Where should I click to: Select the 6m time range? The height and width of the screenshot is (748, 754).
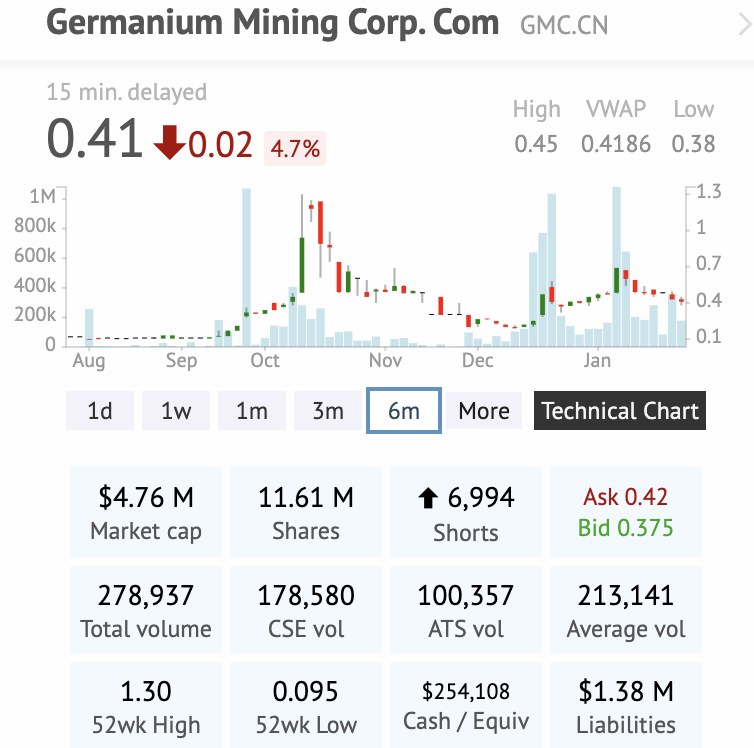click(x=404, y=411)
